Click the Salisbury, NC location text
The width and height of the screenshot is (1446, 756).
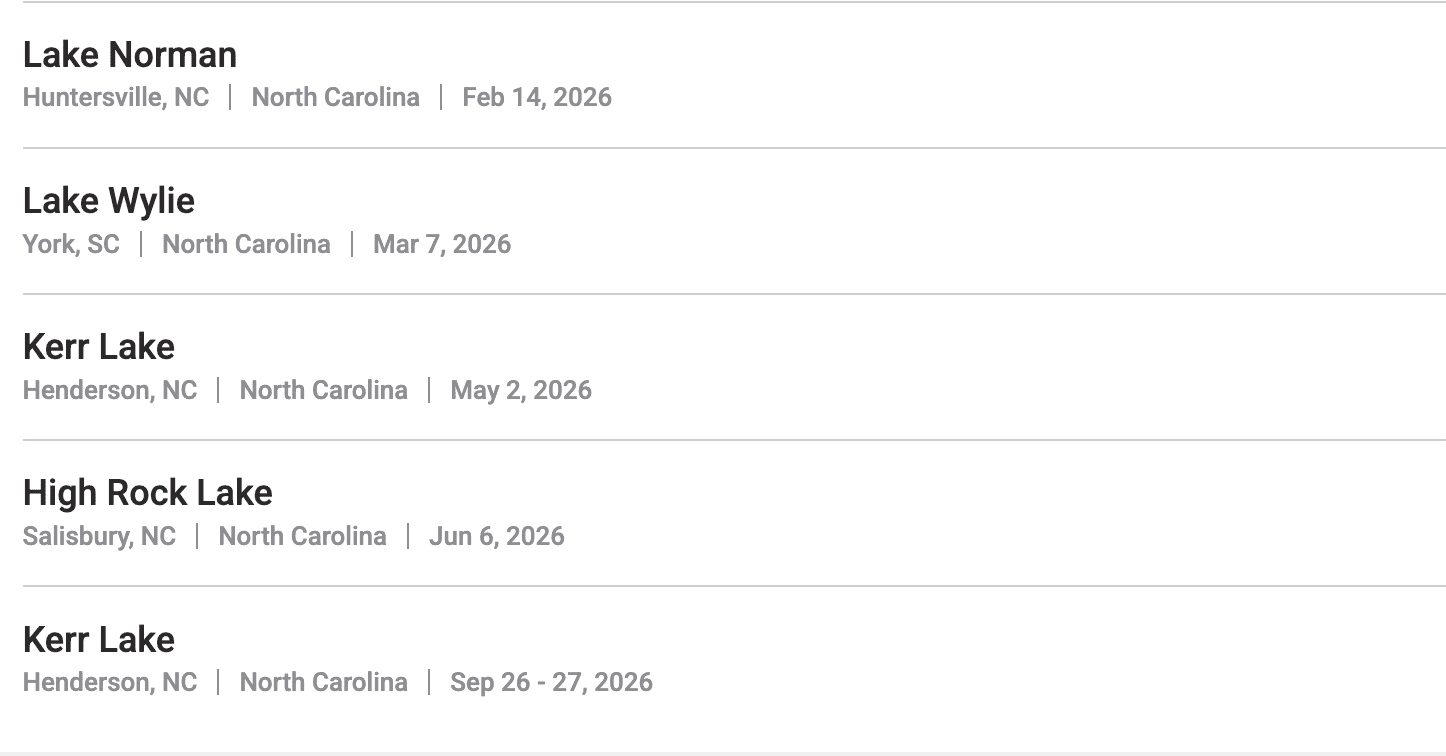coord(99,536)
